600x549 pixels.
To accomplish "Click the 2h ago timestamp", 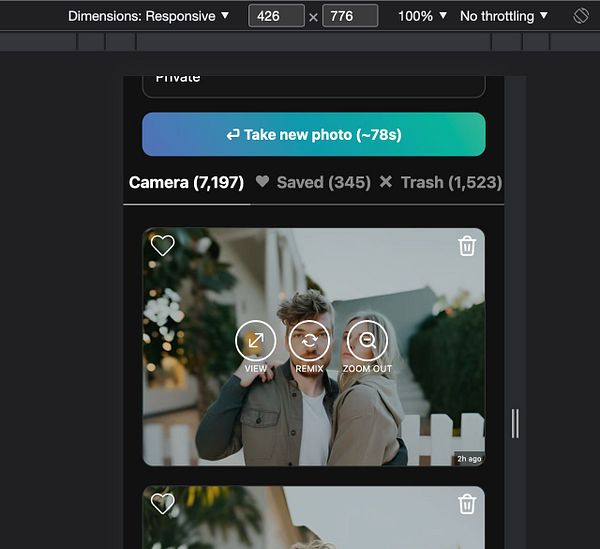I will (469, 459).
